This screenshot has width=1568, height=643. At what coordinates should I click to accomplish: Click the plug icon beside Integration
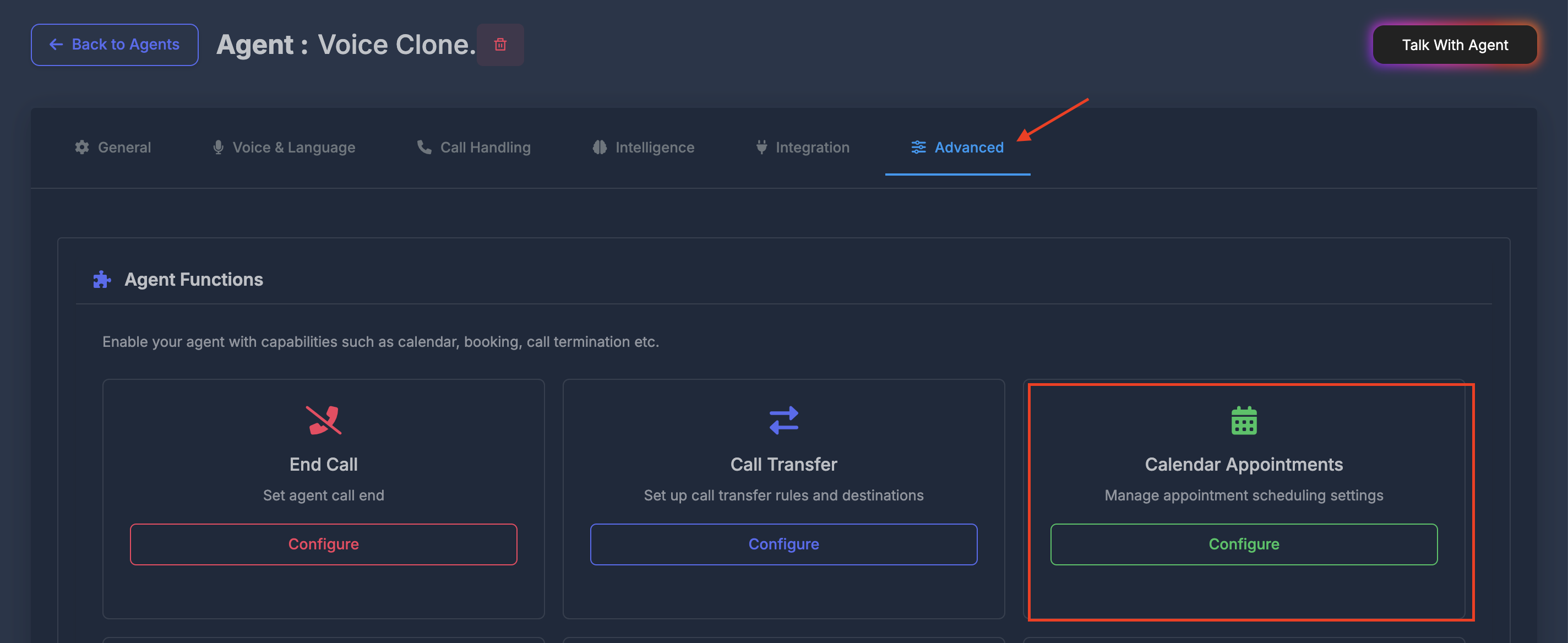pyautogui.click(x=761, y=148)
